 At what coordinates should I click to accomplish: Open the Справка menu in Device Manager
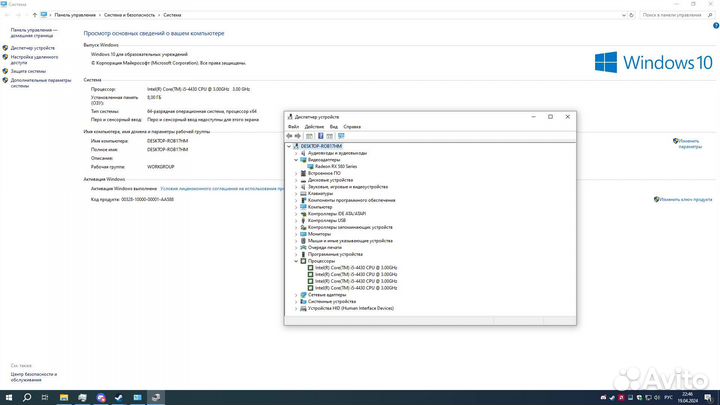tap(352, 127)
